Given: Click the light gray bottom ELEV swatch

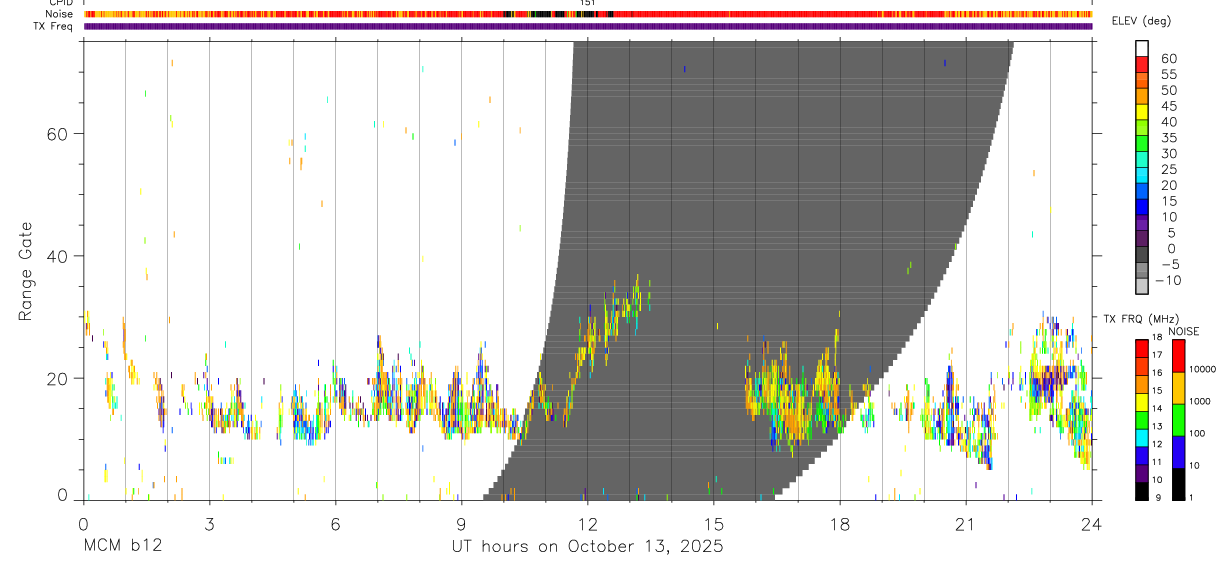Looking at the screenshot, I should tap(1142, 286).
